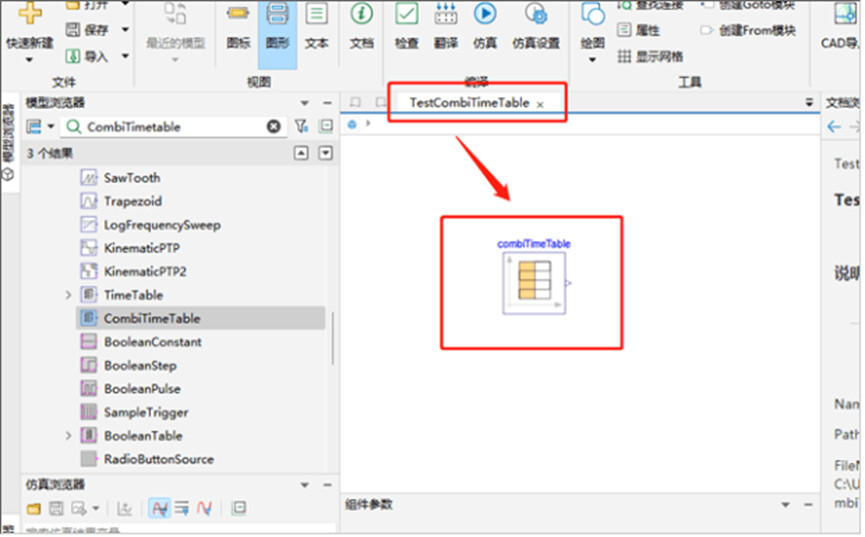Switch to 图标 icon view
The image size is (865, 537).
click(x=238, y=26)
